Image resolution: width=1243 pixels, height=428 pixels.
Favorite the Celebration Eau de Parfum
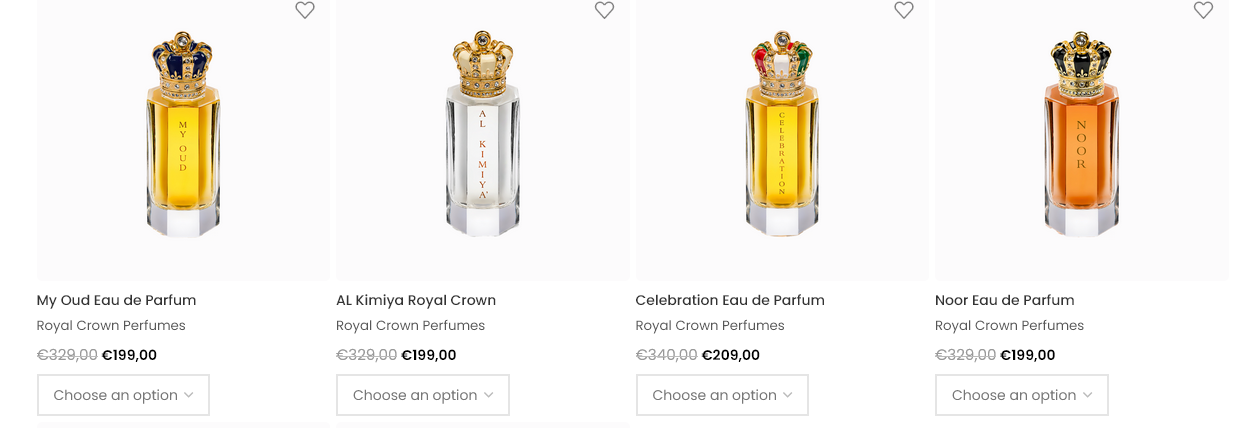point(904,10)
